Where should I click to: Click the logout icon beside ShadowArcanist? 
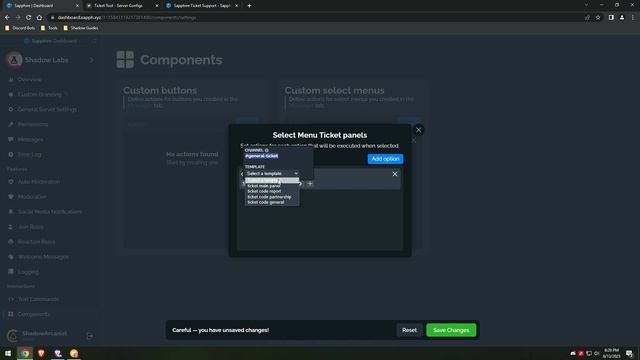90,336
